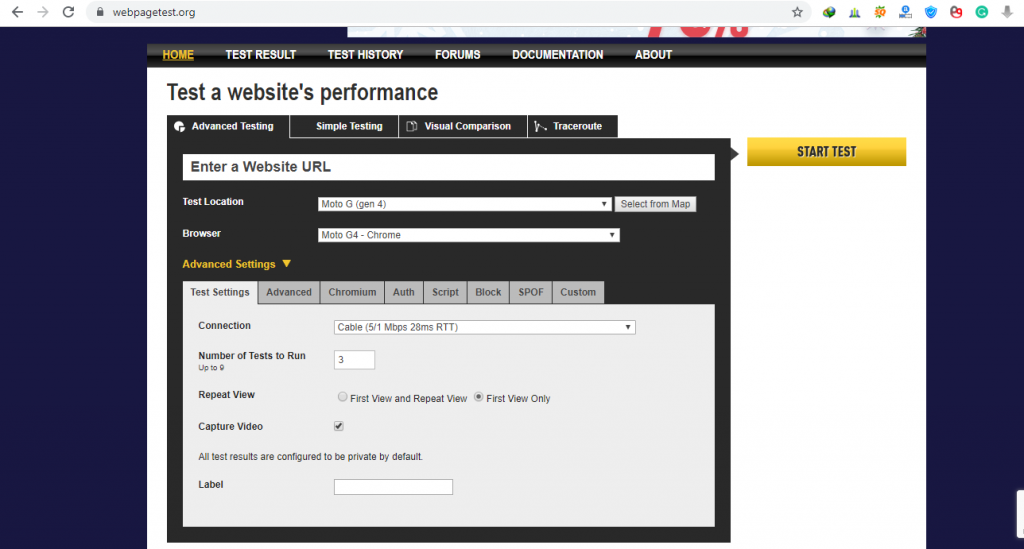
Task: Click the Advanced Testing tab icon
Action: pyautogui.click(x=180, y=127)
